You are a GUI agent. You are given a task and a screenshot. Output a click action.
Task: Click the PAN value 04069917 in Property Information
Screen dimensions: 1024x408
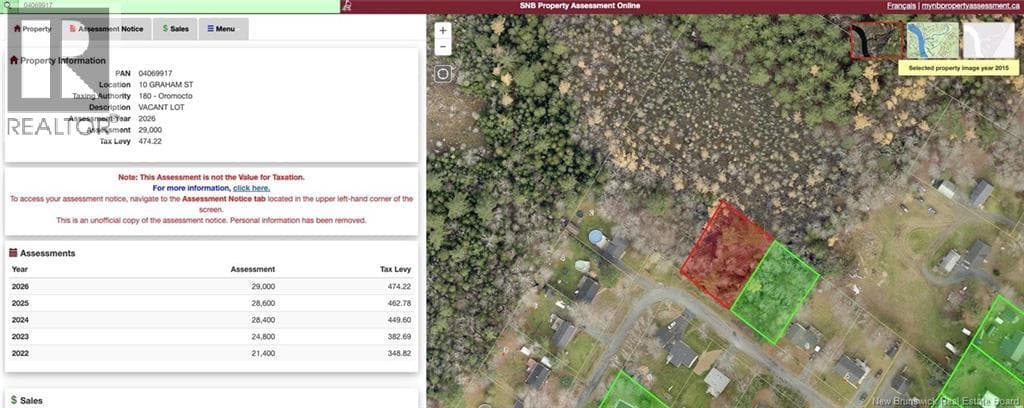[155, 74]
